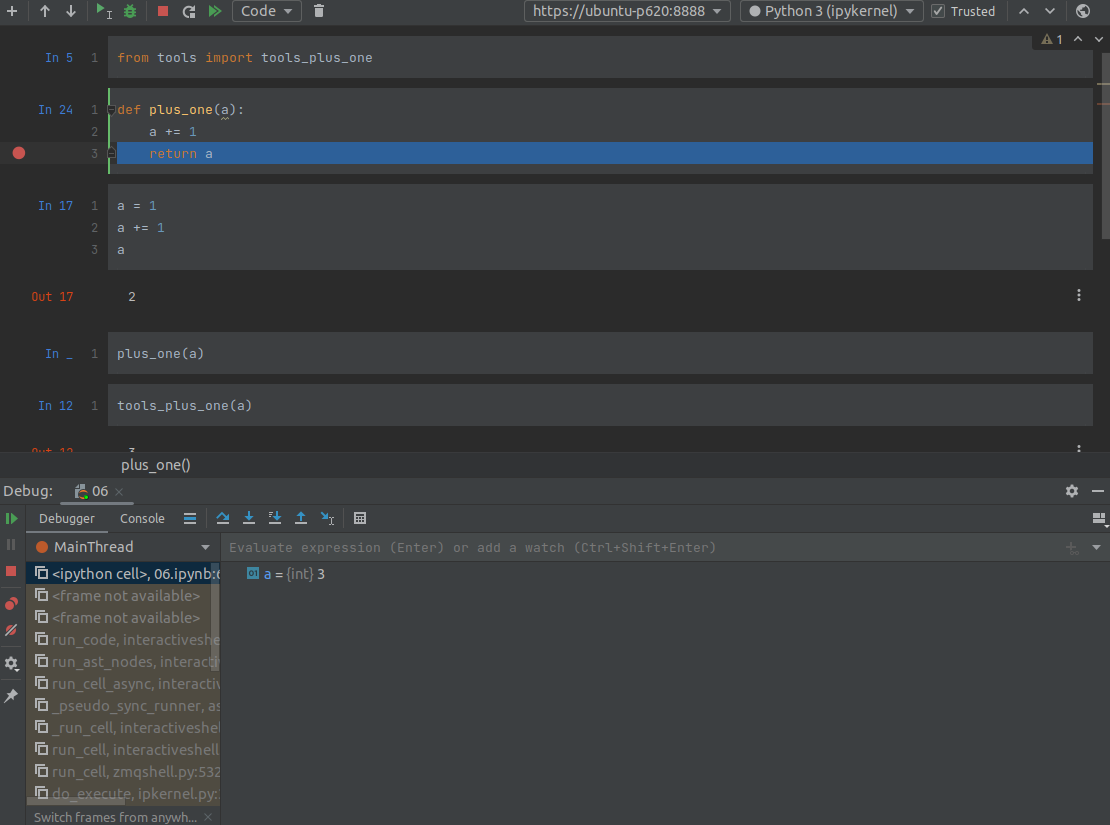The image size is (1110, 825).
Task: Open the Code cell type dropdown
Action: [x=266, y=11]
